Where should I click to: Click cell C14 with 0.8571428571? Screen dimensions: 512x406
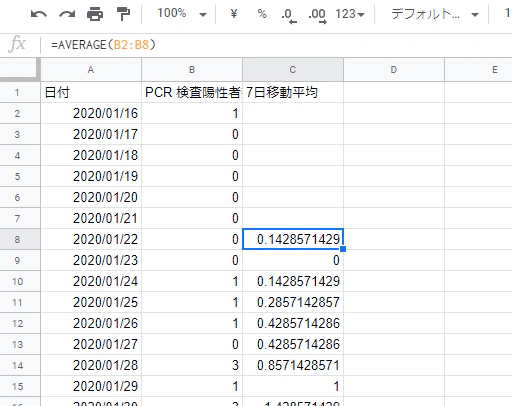pyautogui.click(x=293, y=365)
